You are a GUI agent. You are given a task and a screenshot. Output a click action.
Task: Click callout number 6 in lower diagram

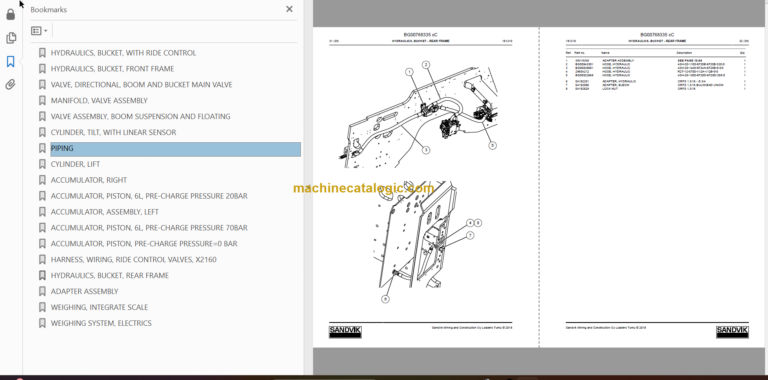385,299
